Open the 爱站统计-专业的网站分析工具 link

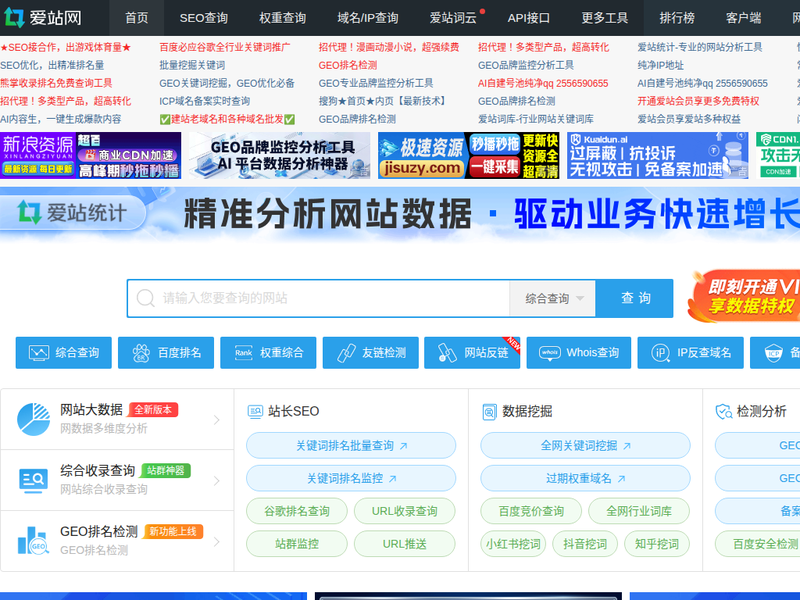[699, 47]
